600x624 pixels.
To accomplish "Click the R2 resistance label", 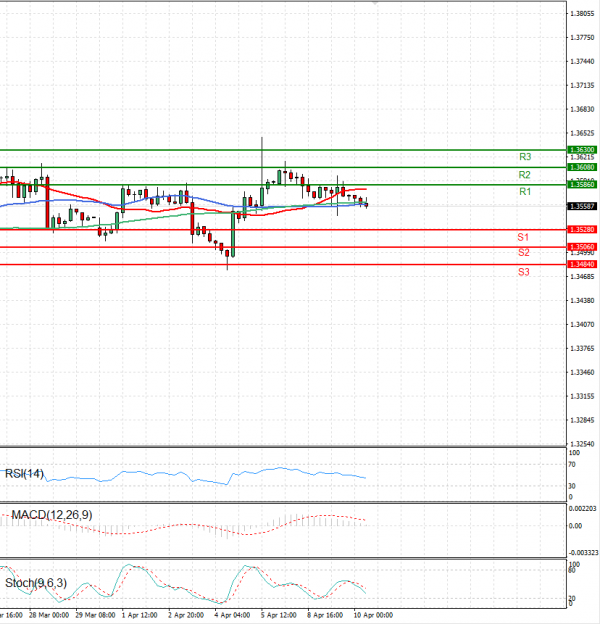I will click(524, 175).
